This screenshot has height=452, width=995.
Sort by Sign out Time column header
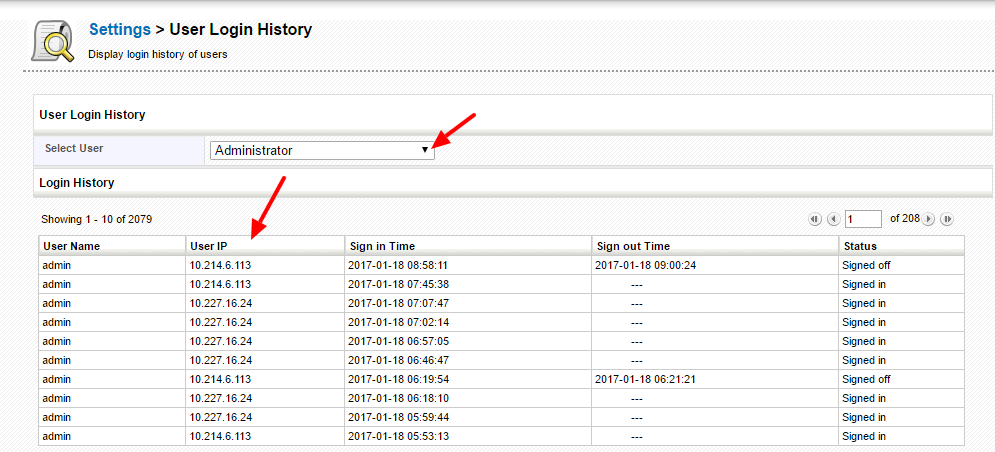633,246
